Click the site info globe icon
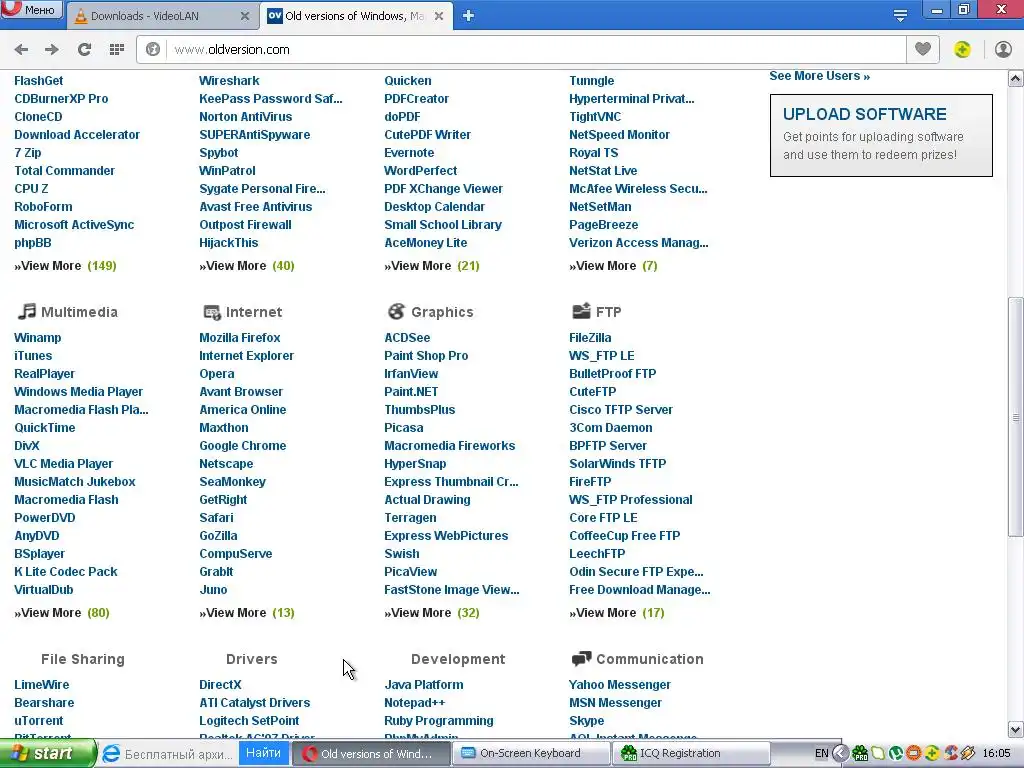 [x=153, y=50]
